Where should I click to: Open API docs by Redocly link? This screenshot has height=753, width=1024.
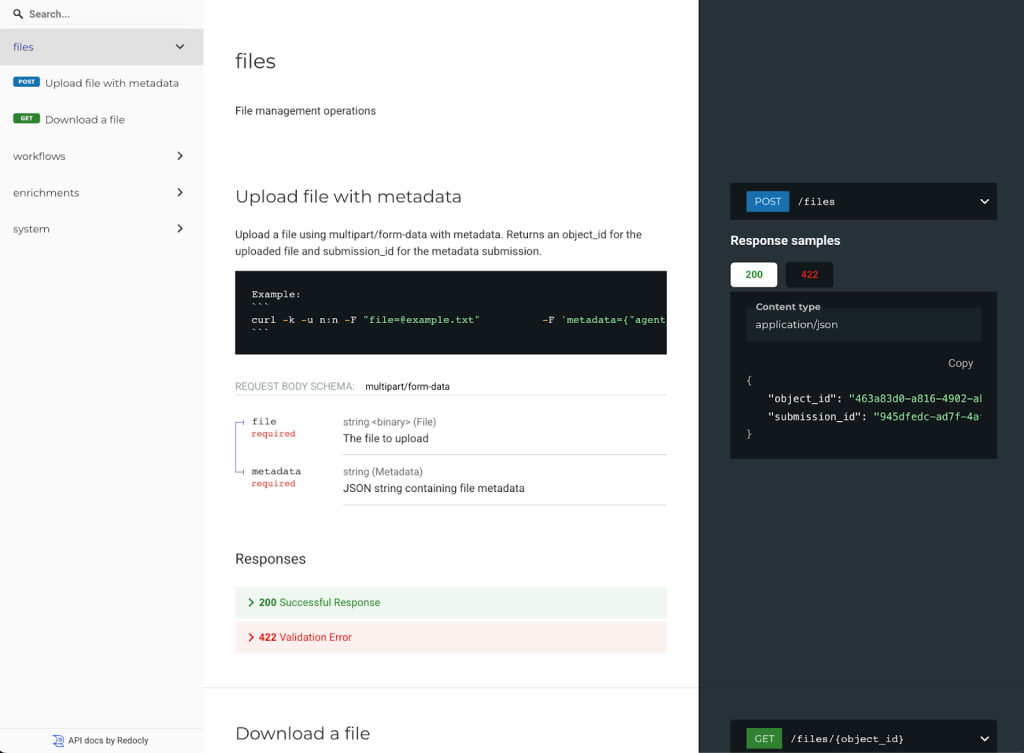tap(108, 741)
